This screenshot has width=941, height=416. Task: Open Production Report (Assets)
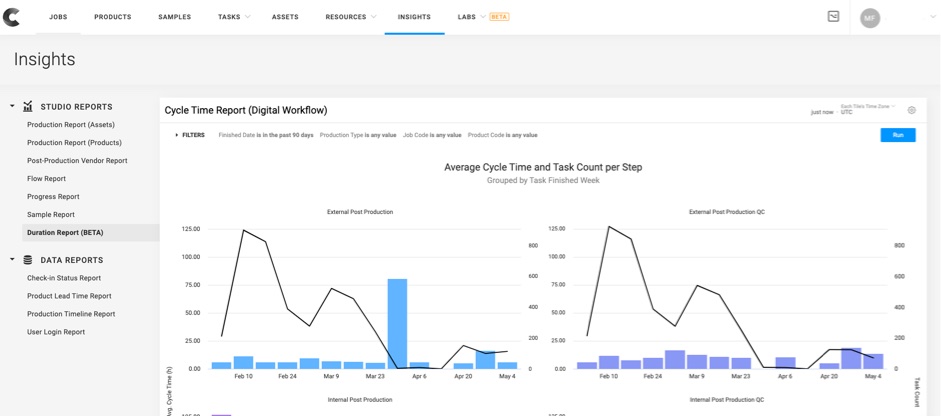coord(71,125)
